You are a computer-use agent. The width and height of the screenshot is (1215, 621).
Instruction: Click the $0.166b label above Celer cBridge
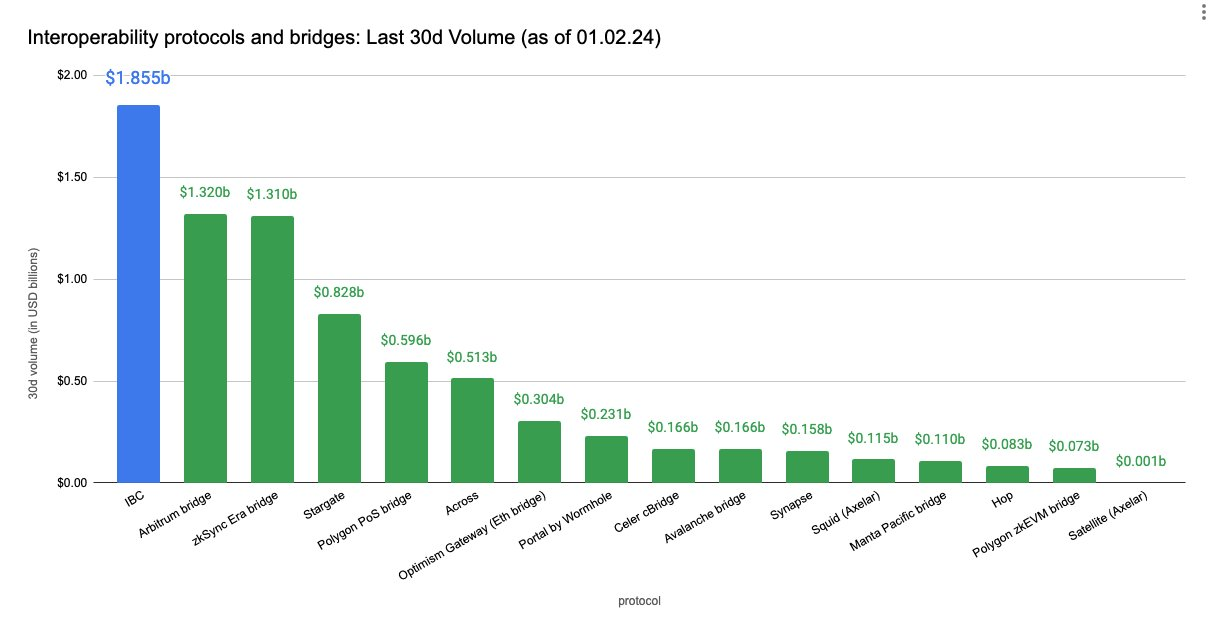673,427
